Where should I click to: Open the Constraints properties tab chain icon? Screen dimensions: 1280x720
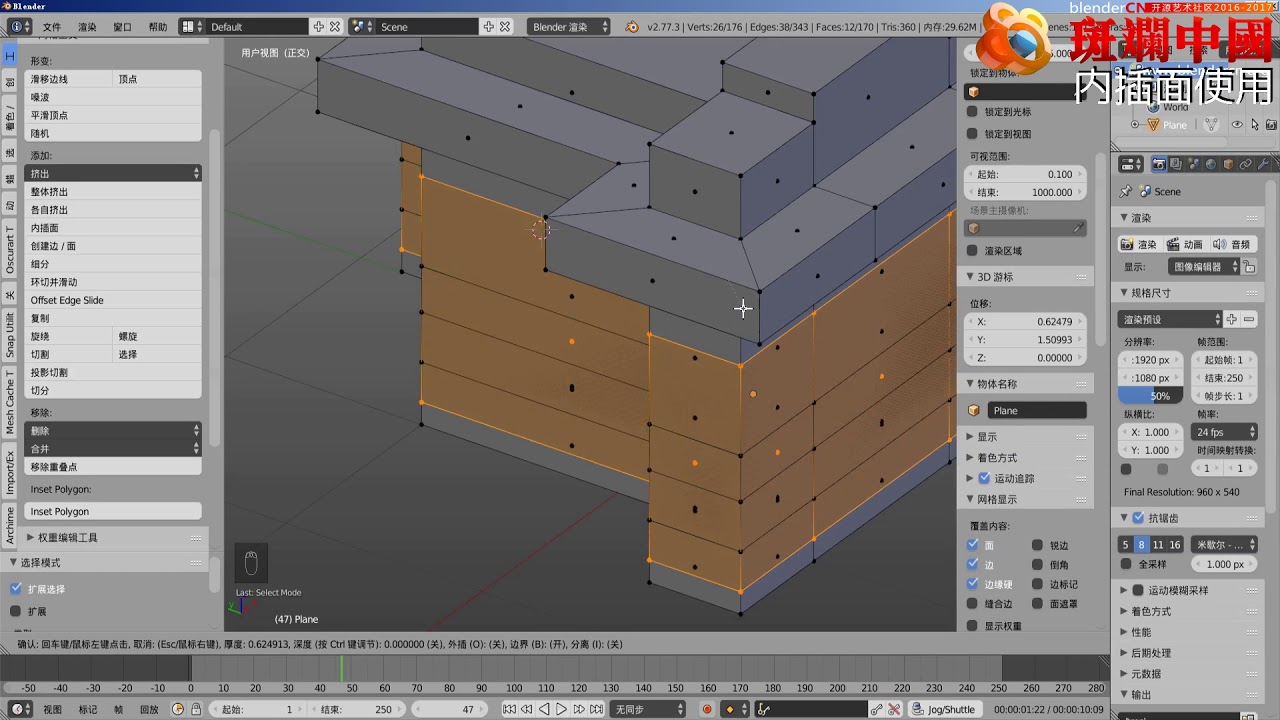[1245, 164]
